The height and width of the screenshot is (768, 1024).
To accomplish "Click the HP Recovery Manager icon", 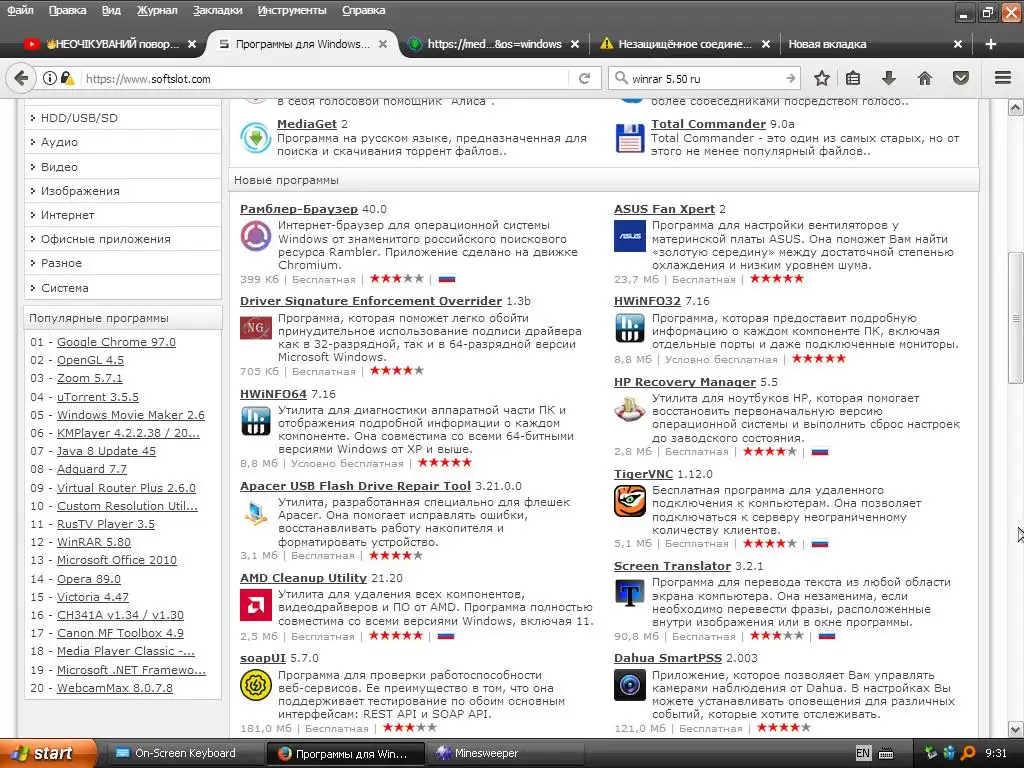I will point(630,409).
